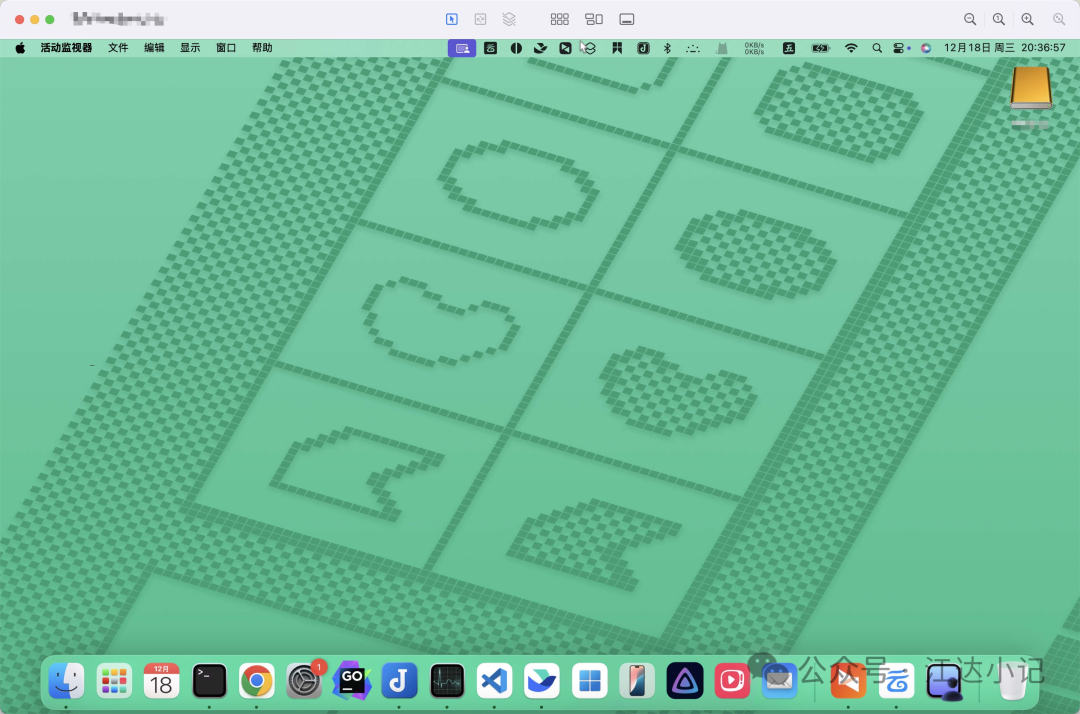Click the 12月18日 周三 clock
The width and height of the screenshot is (1080, 714).
(x=1005, y=48)
